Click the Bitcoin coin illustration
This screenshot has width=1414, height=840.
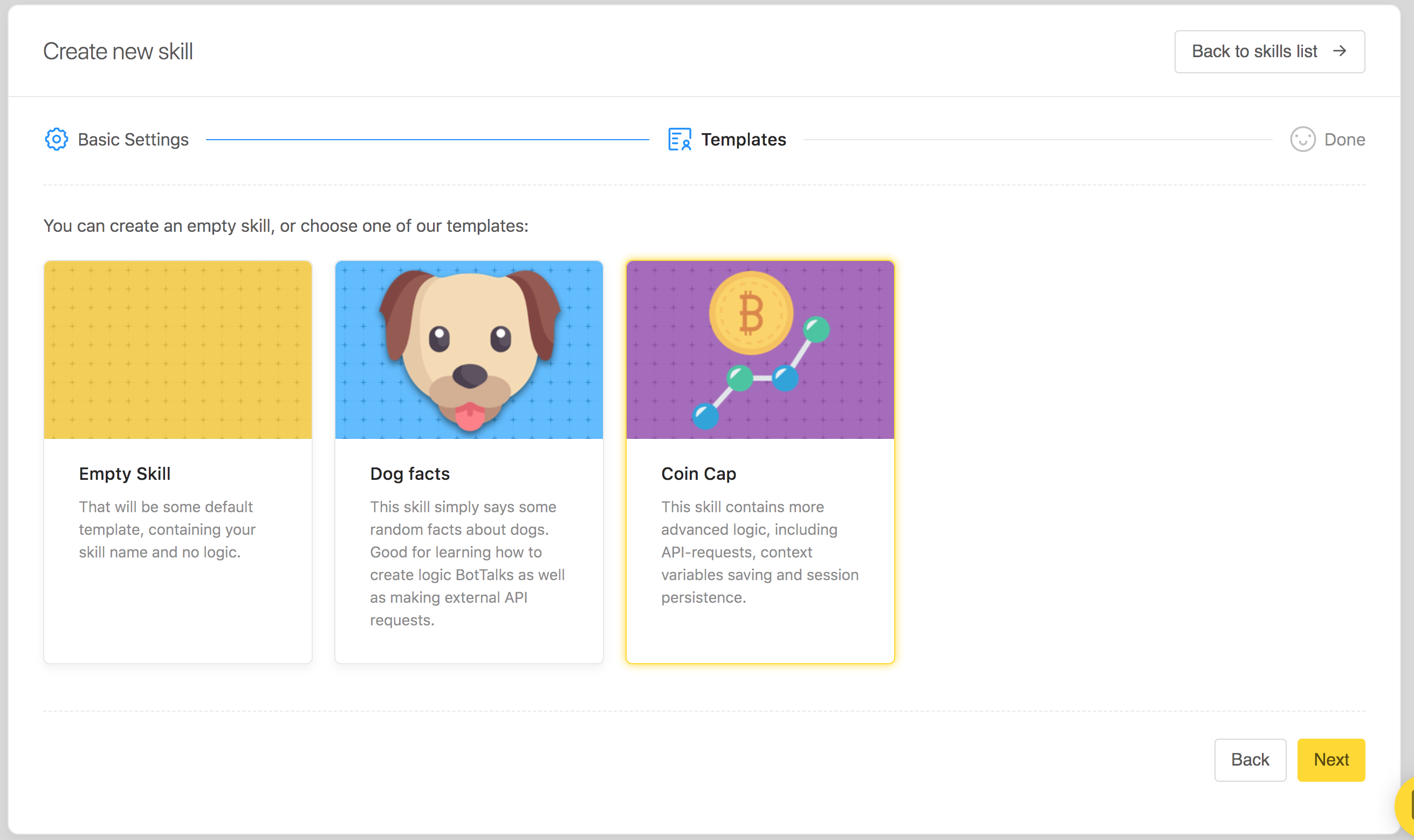tap(751, 313)
